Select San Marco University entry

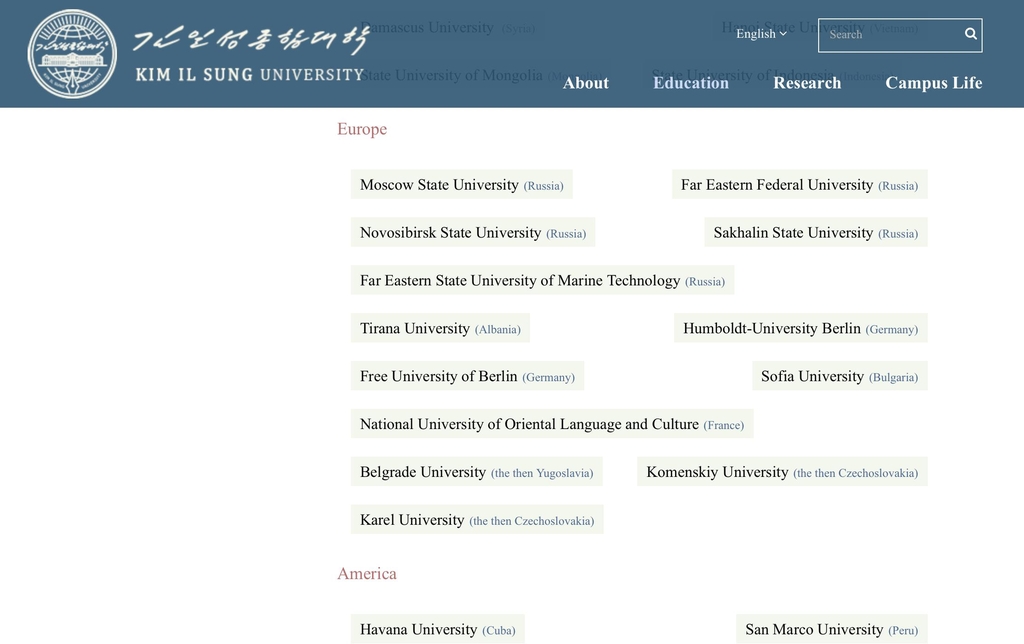(831, 629)
